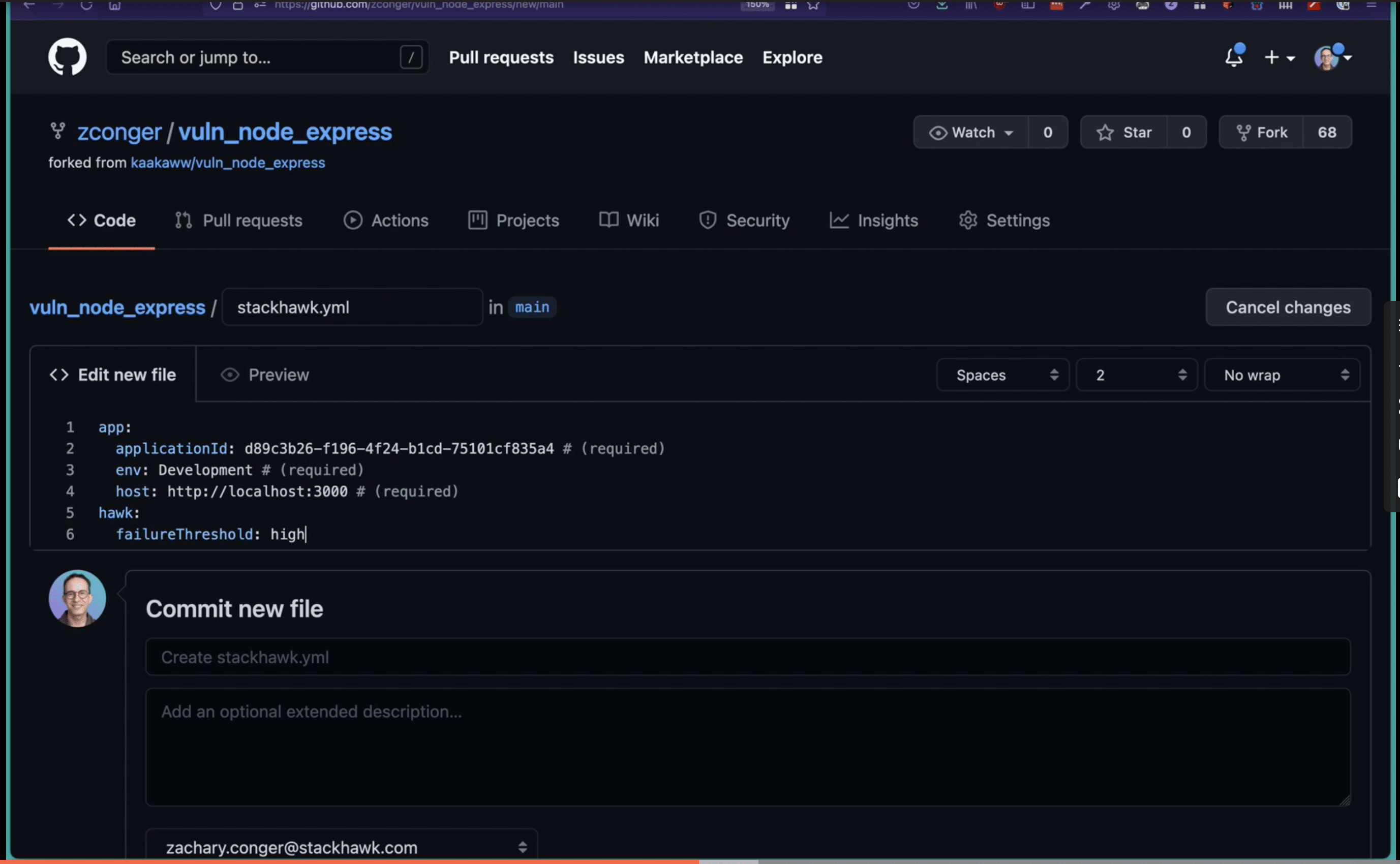Click the env: Development line
1400x864 pixels.
pos(239,470)
